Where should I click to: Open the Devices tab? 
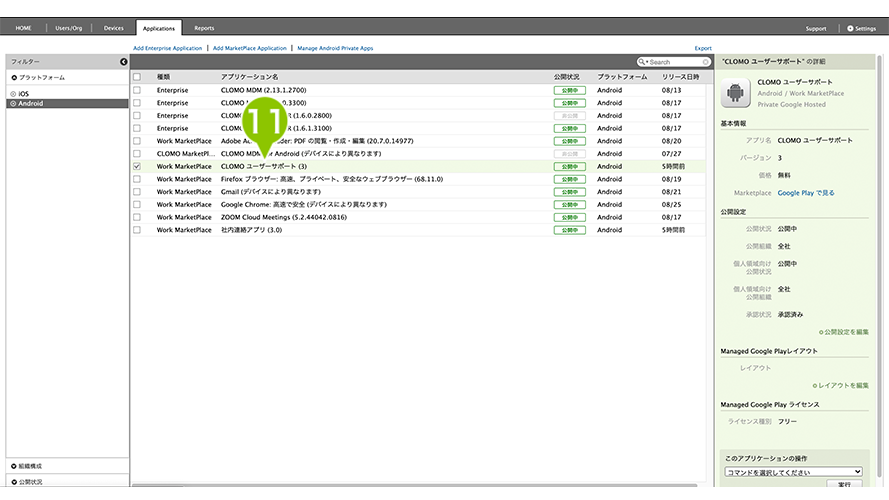pos(113,28)
